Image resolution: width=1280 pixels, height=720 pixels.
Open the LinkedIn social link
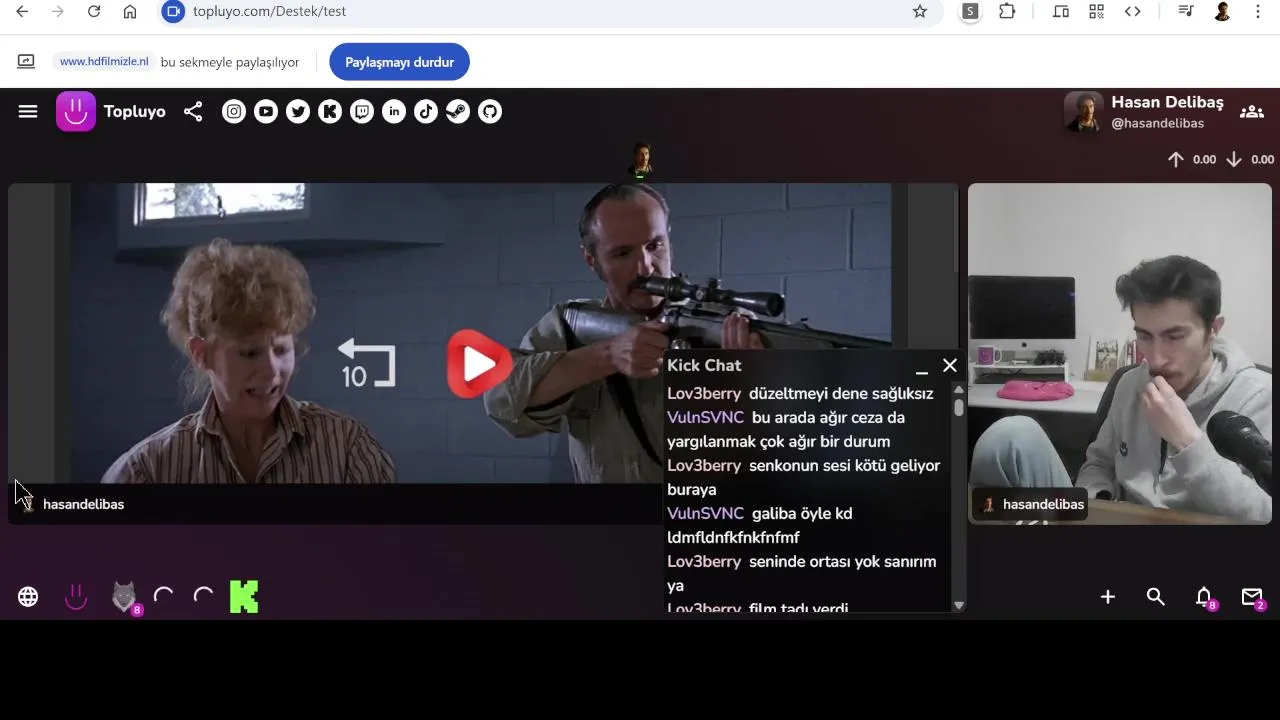394,112
